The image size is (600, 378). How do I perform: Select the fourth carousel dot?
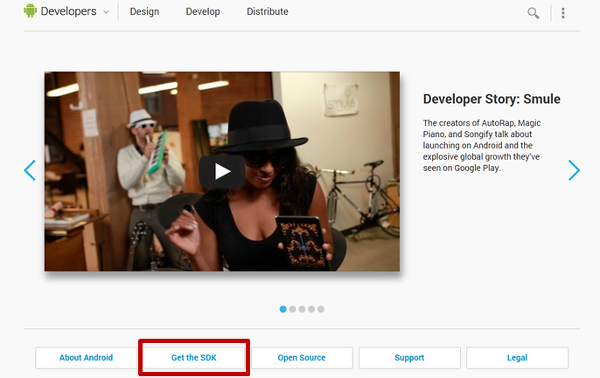coord(311,309)
